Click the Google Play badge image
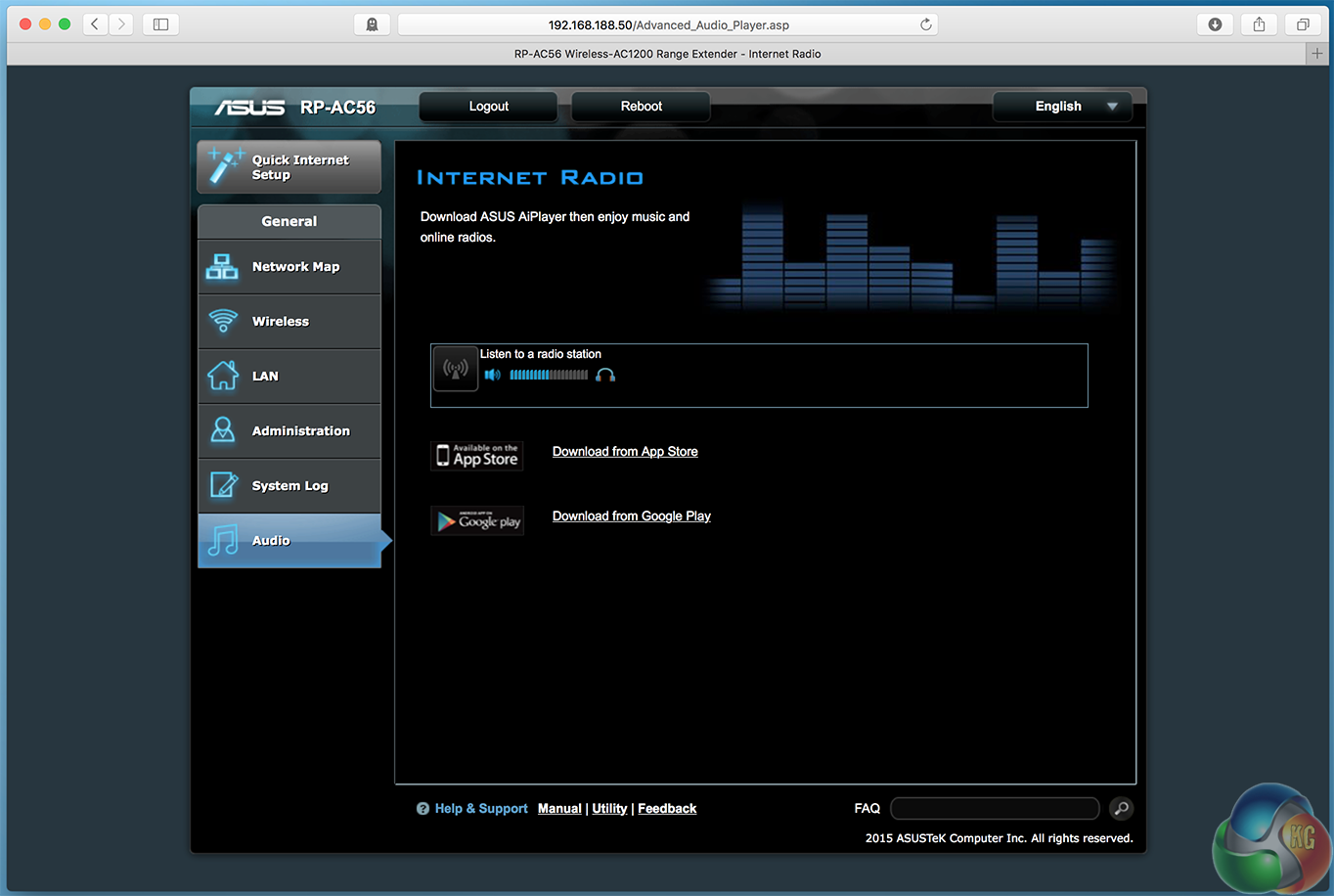This screenshot has height=896, width=1334. click(477, 520)
